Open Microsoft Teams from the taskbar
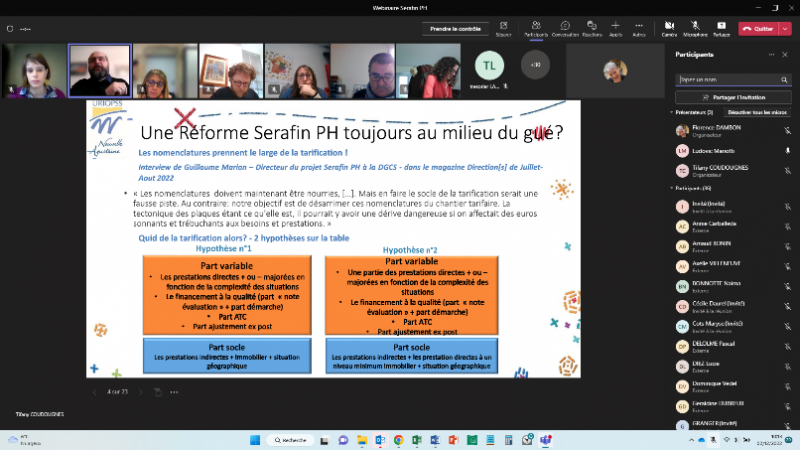This screenshot has height=450, width=800. [545, 440]
